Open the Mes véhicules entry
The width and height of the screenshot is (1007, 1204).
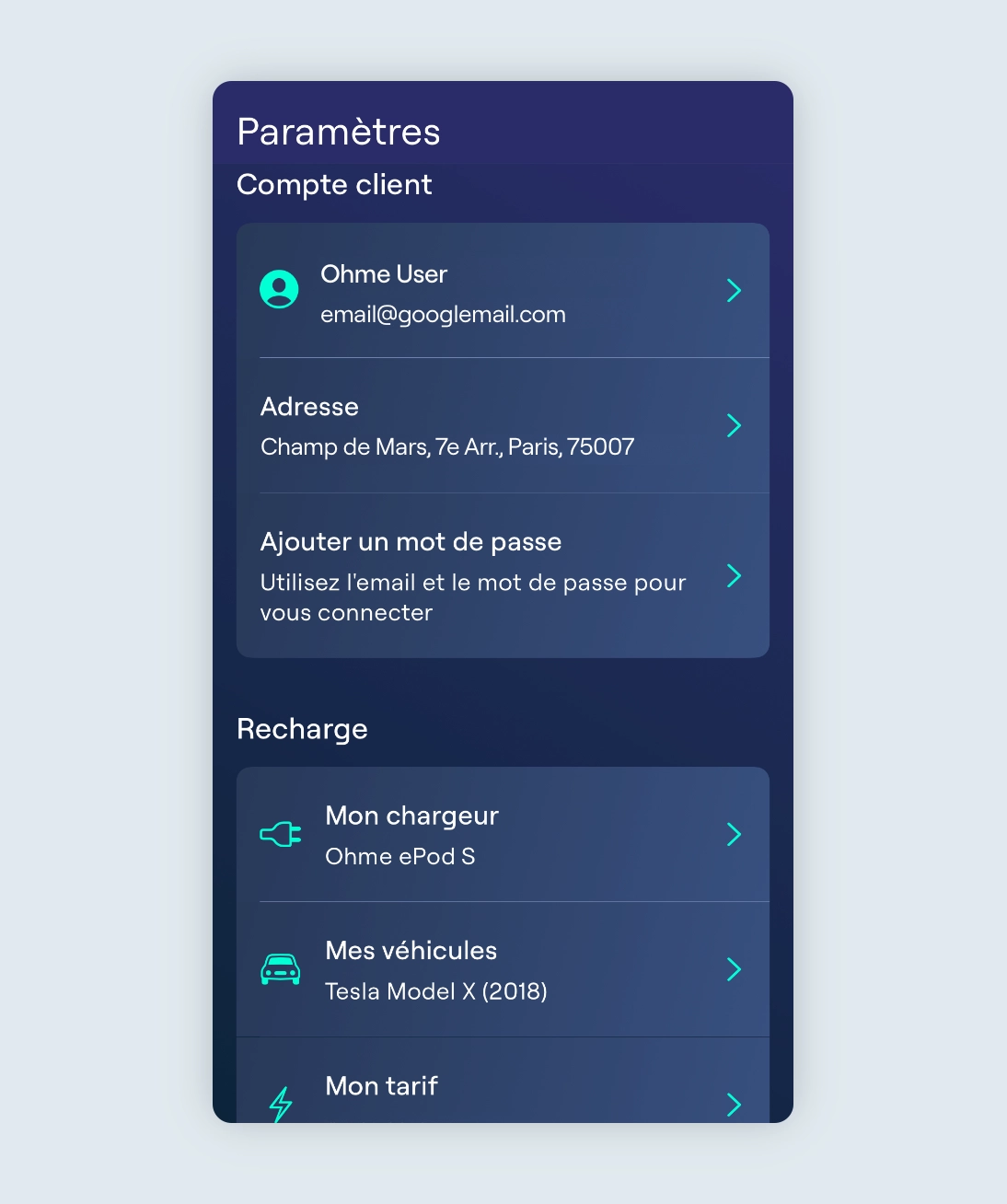click(x=411, y=951)
